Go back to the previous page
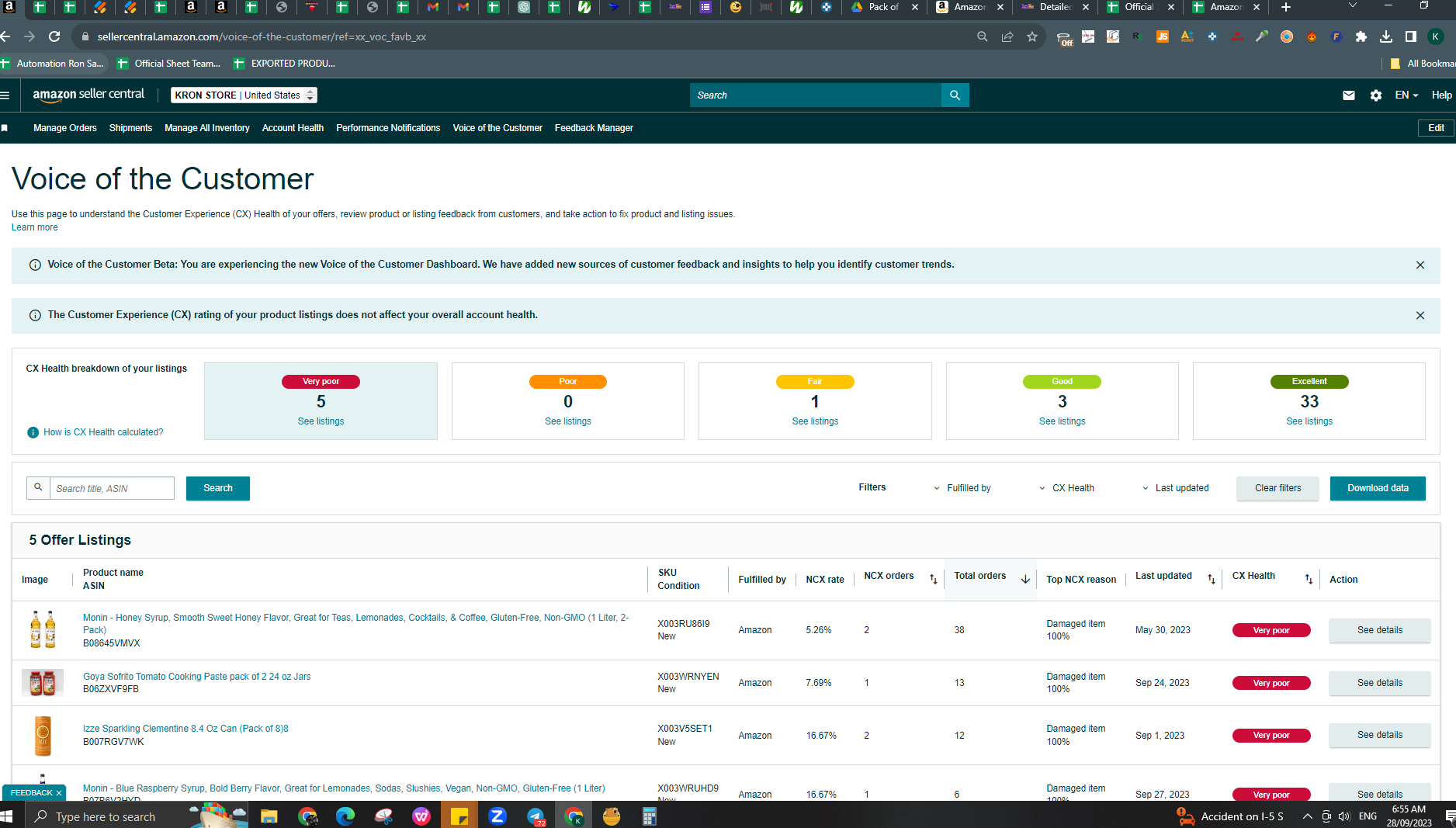Image resolution: width=1456 pixels, height=828 pixels. 5,36
